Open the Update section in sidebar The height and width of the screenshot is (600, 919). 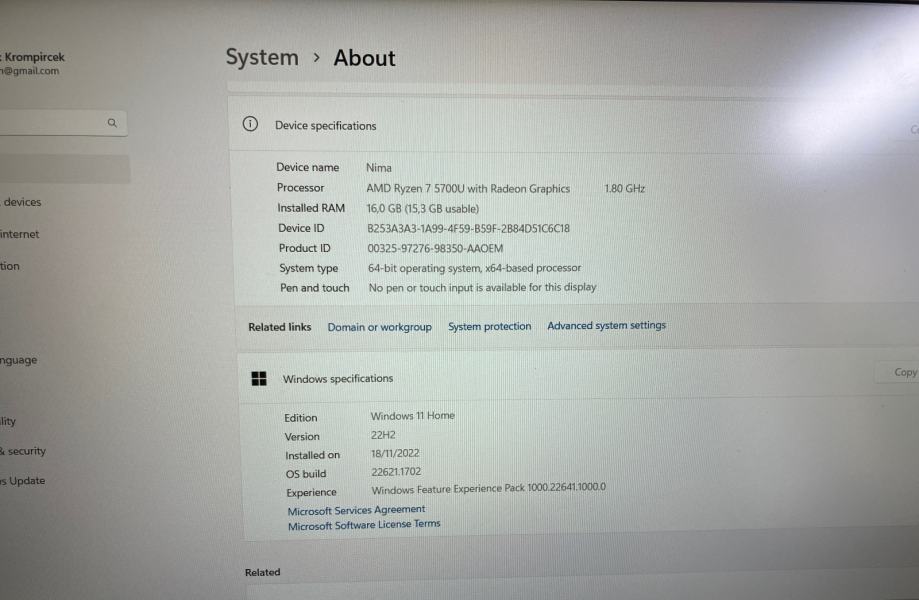[x=22, y=480]
